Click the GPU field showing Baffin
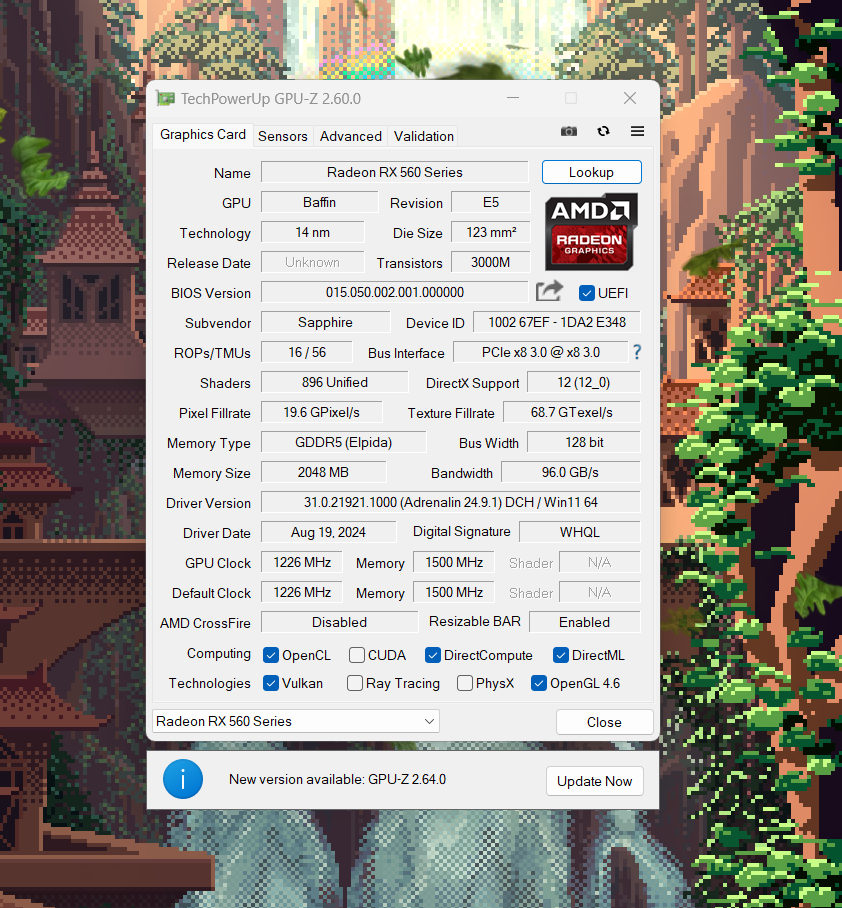842x908 pixels. click(x=319, y=202)
